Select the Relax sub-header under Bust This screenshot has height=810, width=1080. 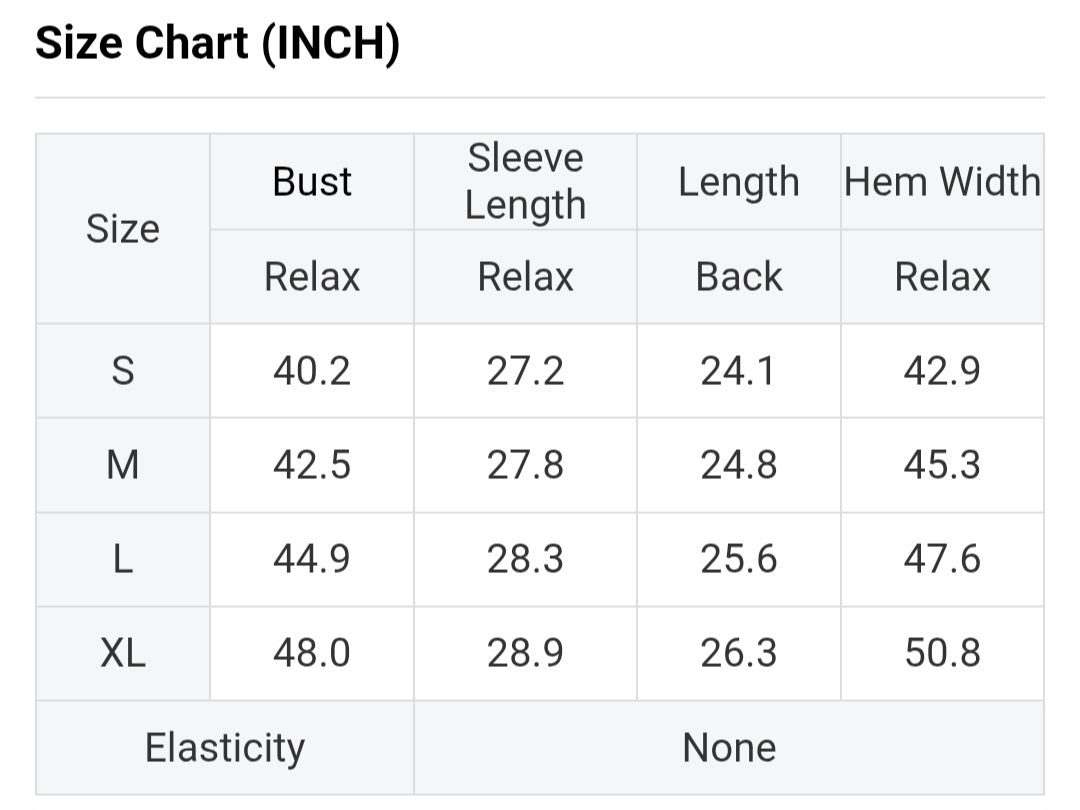(312, 277)
